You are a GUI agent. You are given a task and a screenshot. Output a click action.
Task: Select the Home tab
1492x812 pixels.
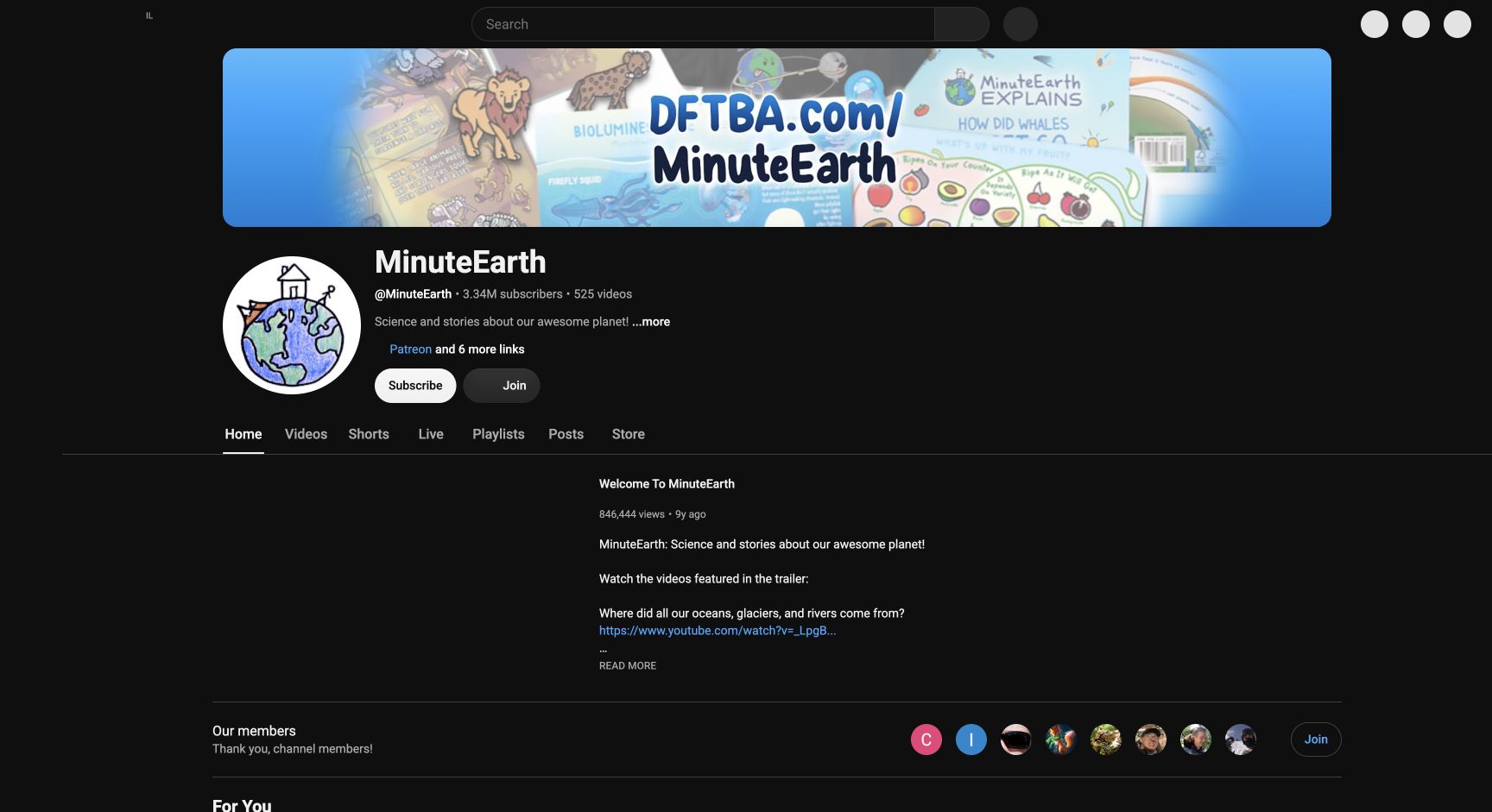pos(243,434)
